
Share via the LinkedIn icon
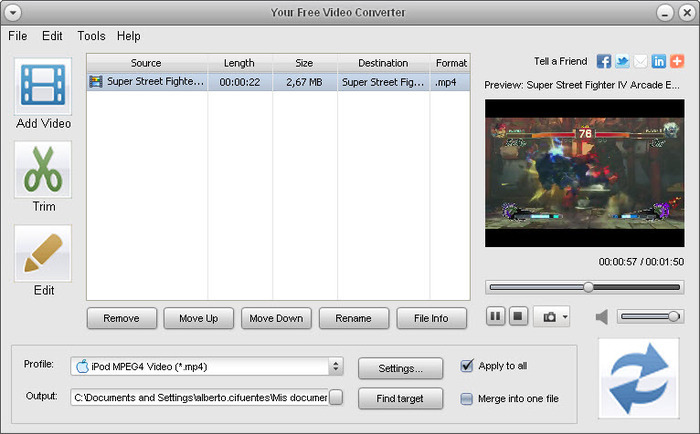coord(658,61)
